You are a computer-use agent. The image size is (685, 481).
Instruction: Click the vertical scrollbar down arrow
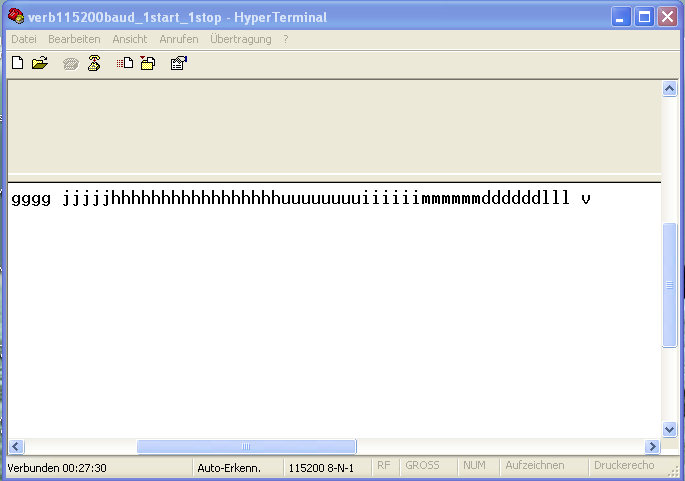click(670, 429)
